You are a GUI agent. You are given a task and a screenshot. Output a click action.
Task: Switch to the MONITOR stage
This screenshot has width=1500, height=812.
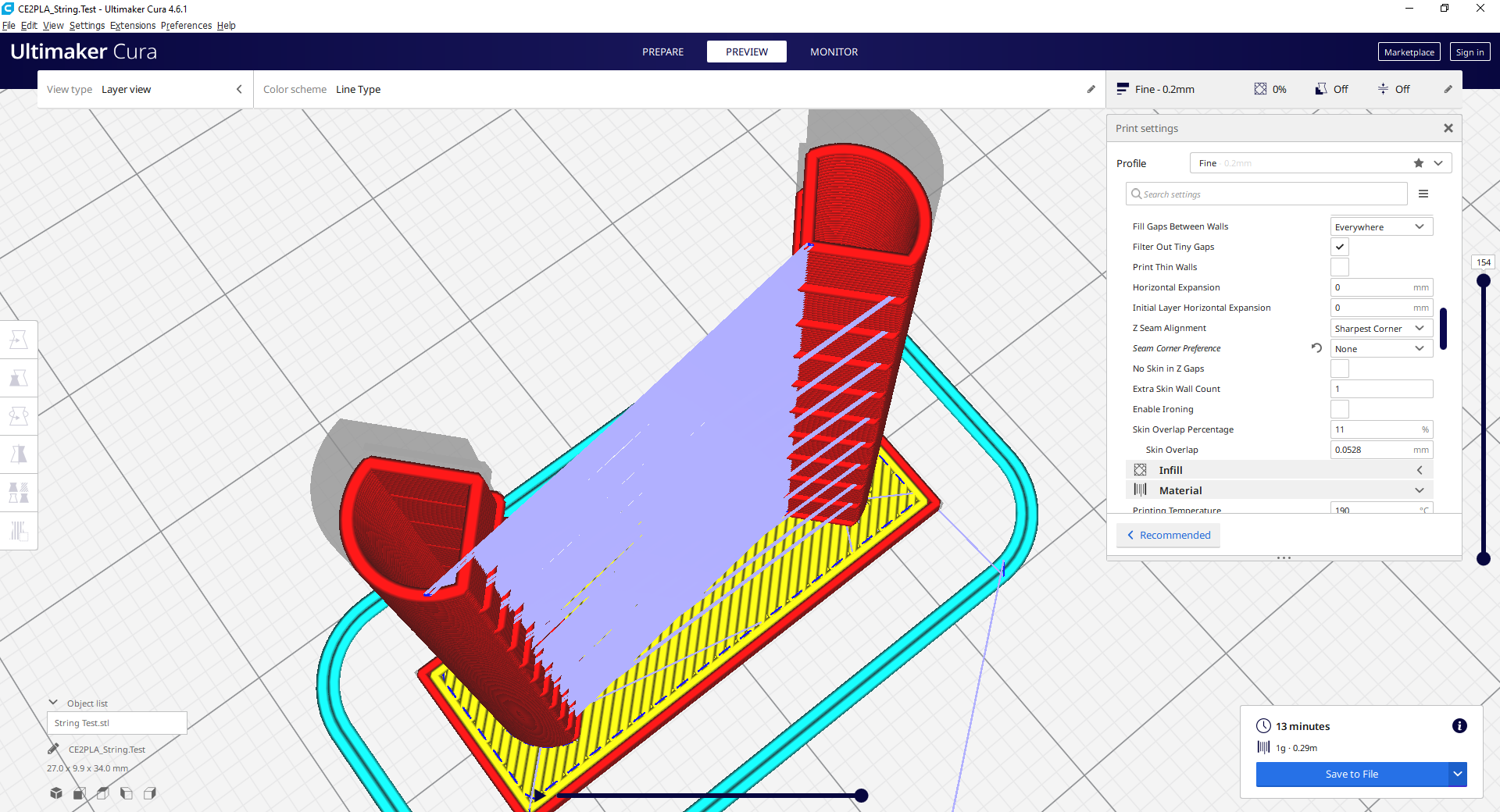(x=834, y=52)
